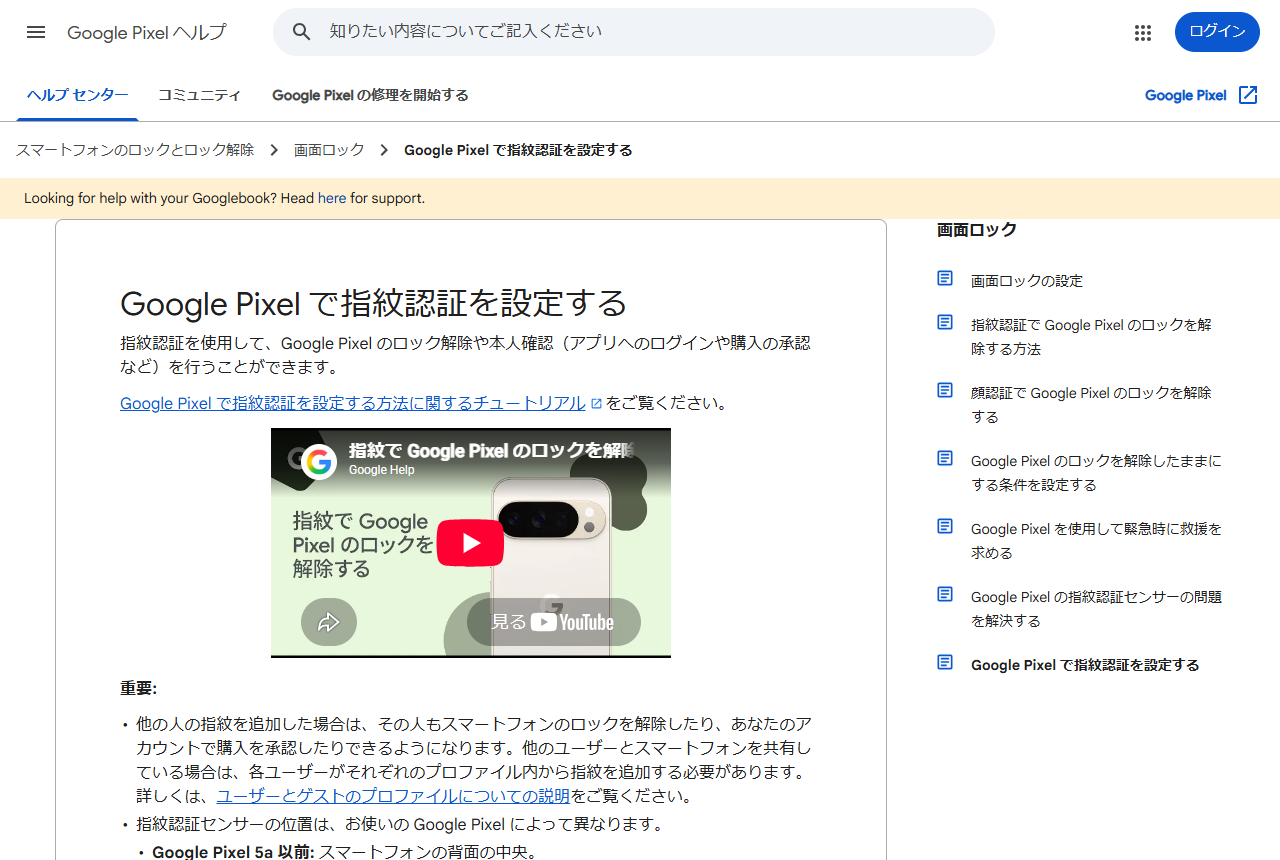Image resolution: width=1280 pixels, height=860 pixels.
Task: Click the Google Help channel logo in the video
Action: point(319,461)
